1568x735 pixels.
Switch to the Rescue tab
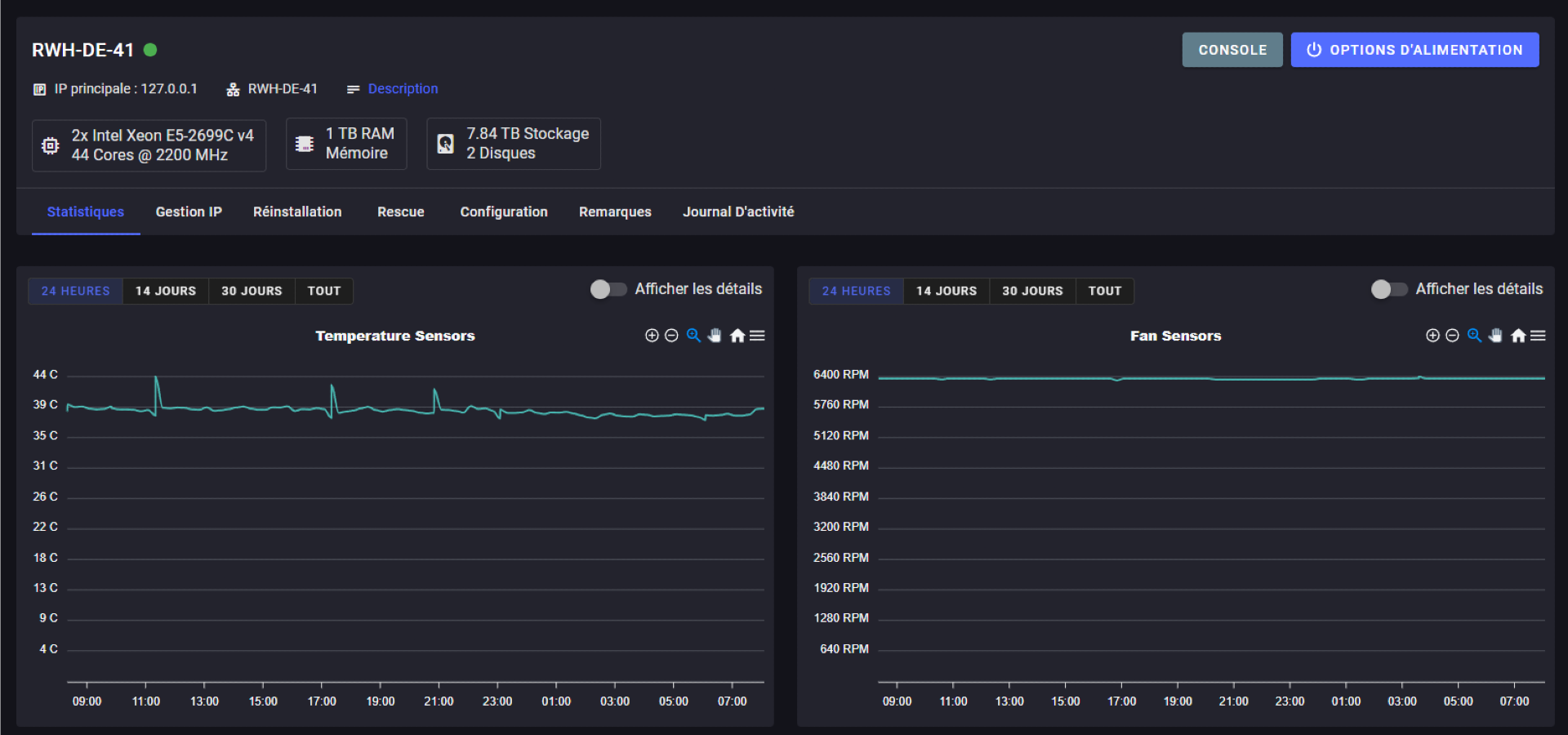tap(401, 212)
